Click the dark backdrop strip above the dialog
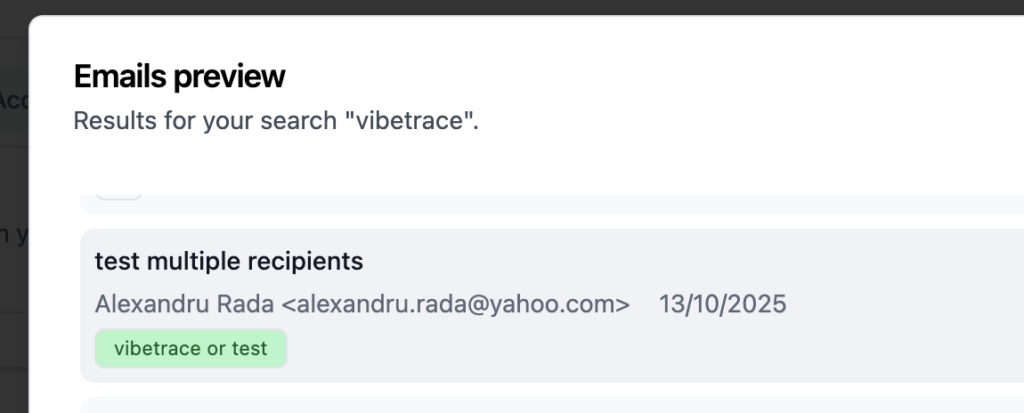This screenshot has height=413, width=1024. (500, 7)
